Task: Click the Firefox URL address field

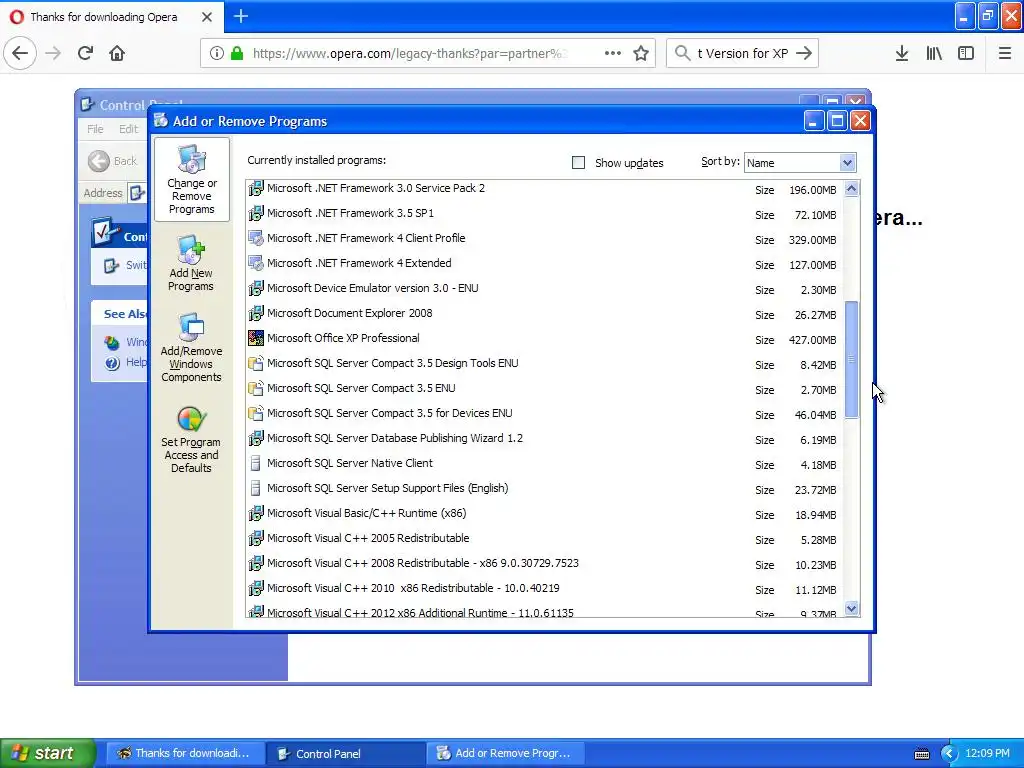Action: tap(409, 53)
